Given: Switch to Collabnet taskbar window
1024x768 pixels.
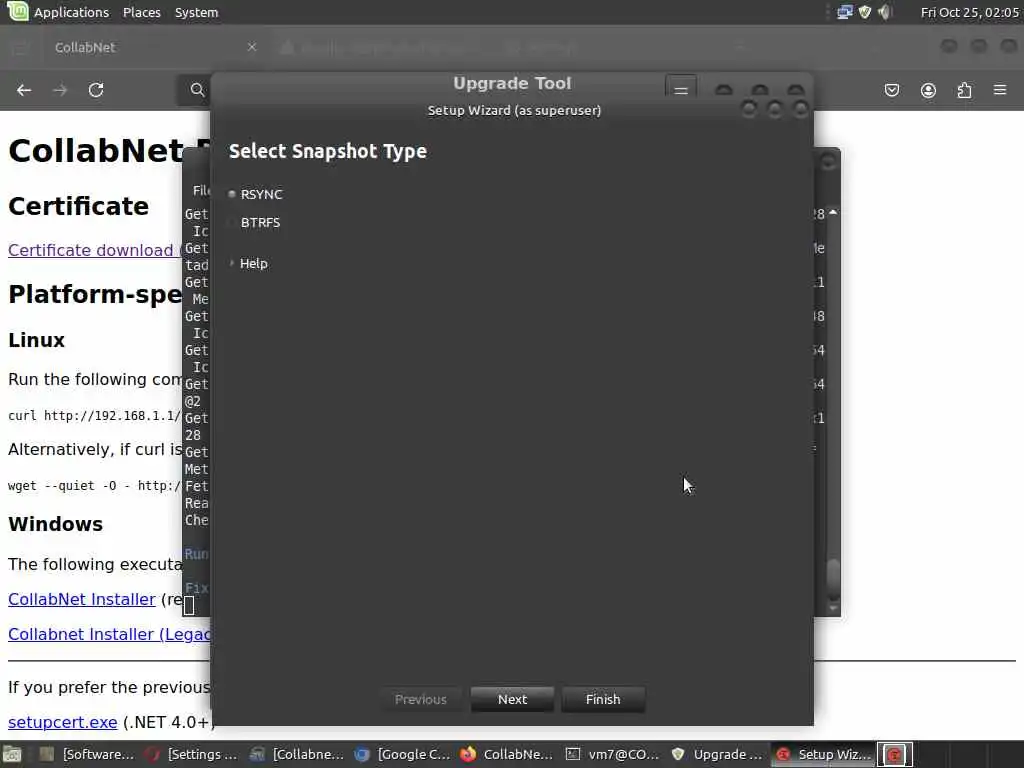Looking at the screenshot, I should [x=296, y=754].
